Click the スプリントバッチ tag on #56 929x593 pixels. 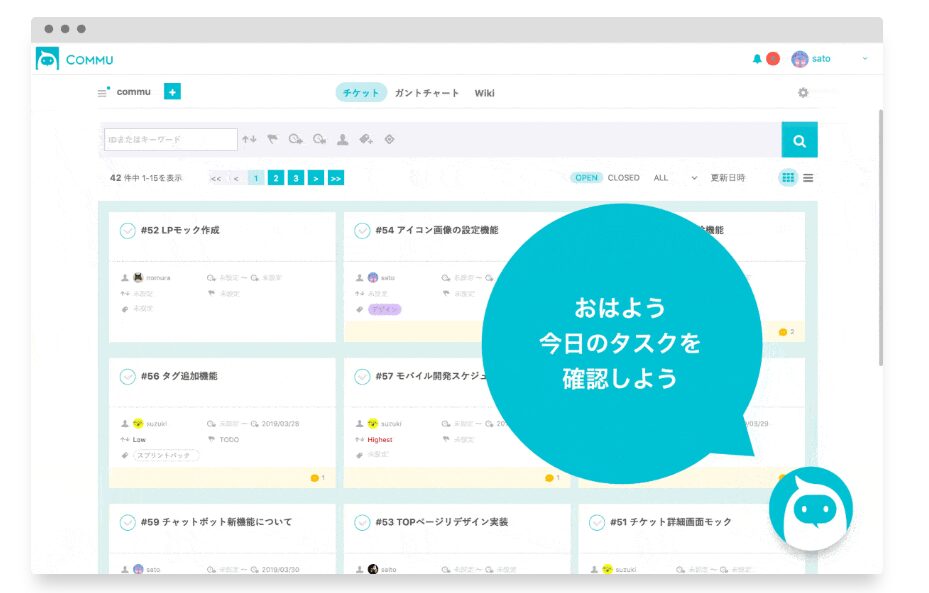click(166, 455)
